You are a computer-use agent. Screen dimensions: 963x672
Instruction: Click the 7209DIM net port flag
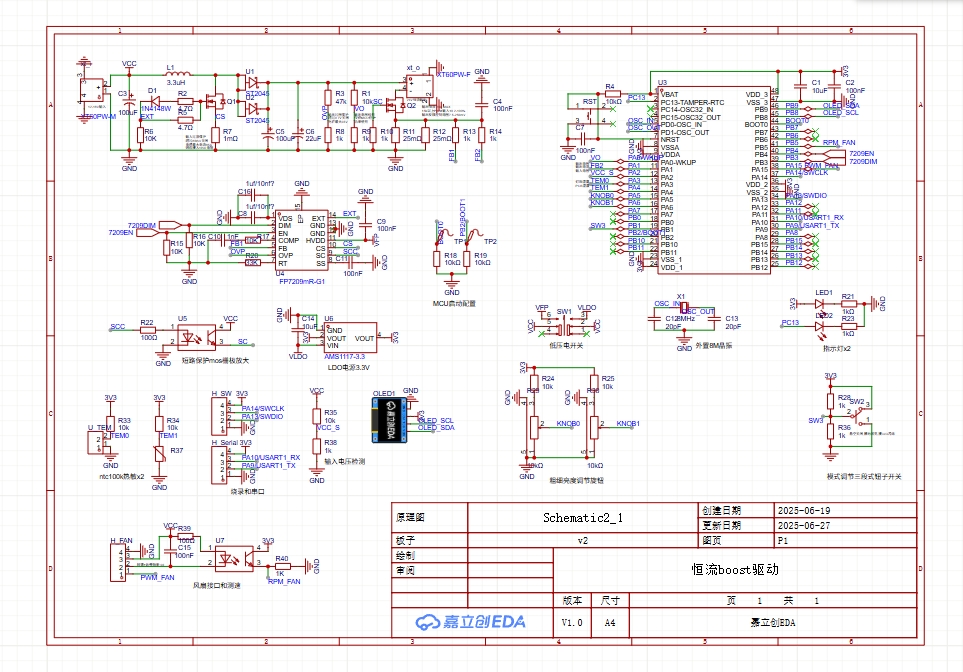coord(169,224)
